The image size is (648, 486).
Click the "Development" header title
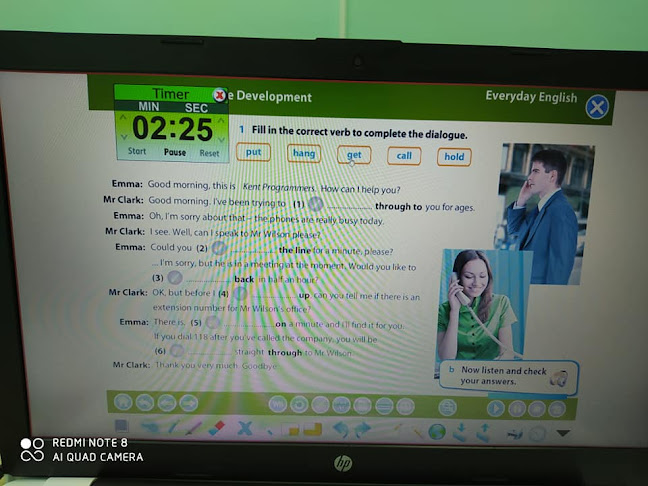(274, 97)
